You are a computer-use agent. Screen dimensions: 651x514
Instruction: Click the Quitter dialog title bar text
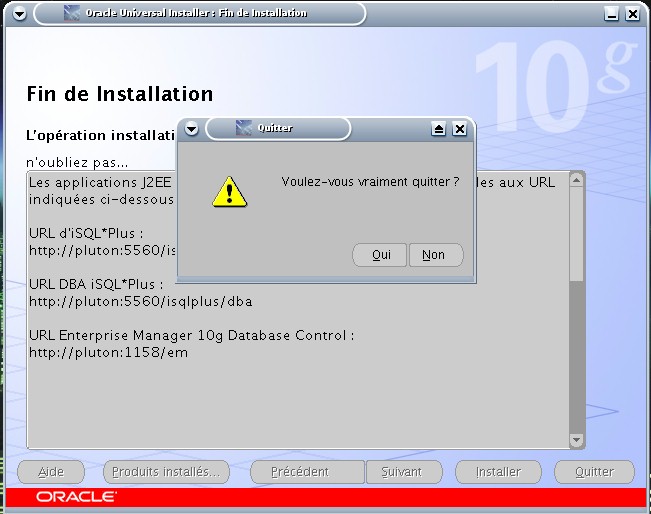[275, 128]
